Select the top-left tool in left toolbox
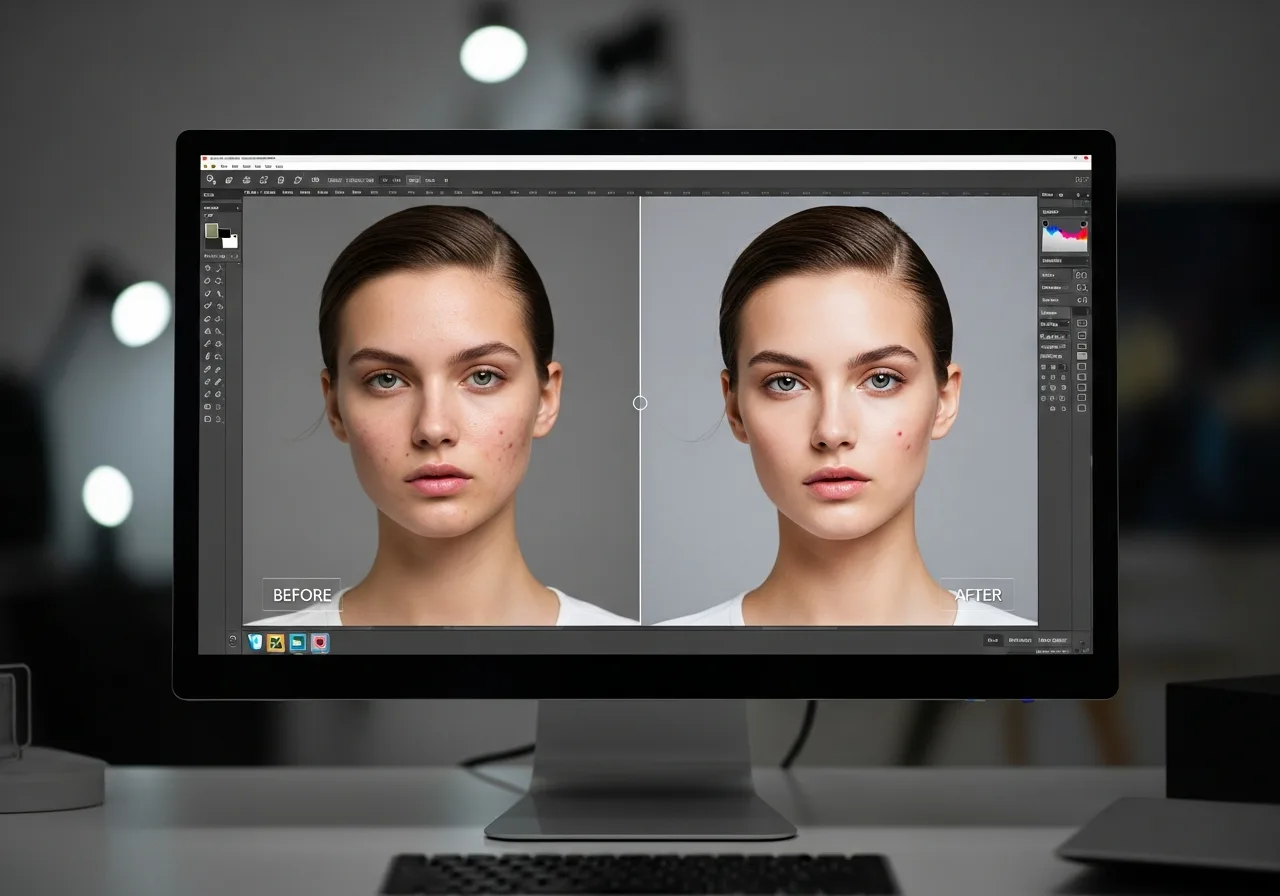The height and width of the screenshot is (896, 1280). pyautogui.click(x=208, y=268)
